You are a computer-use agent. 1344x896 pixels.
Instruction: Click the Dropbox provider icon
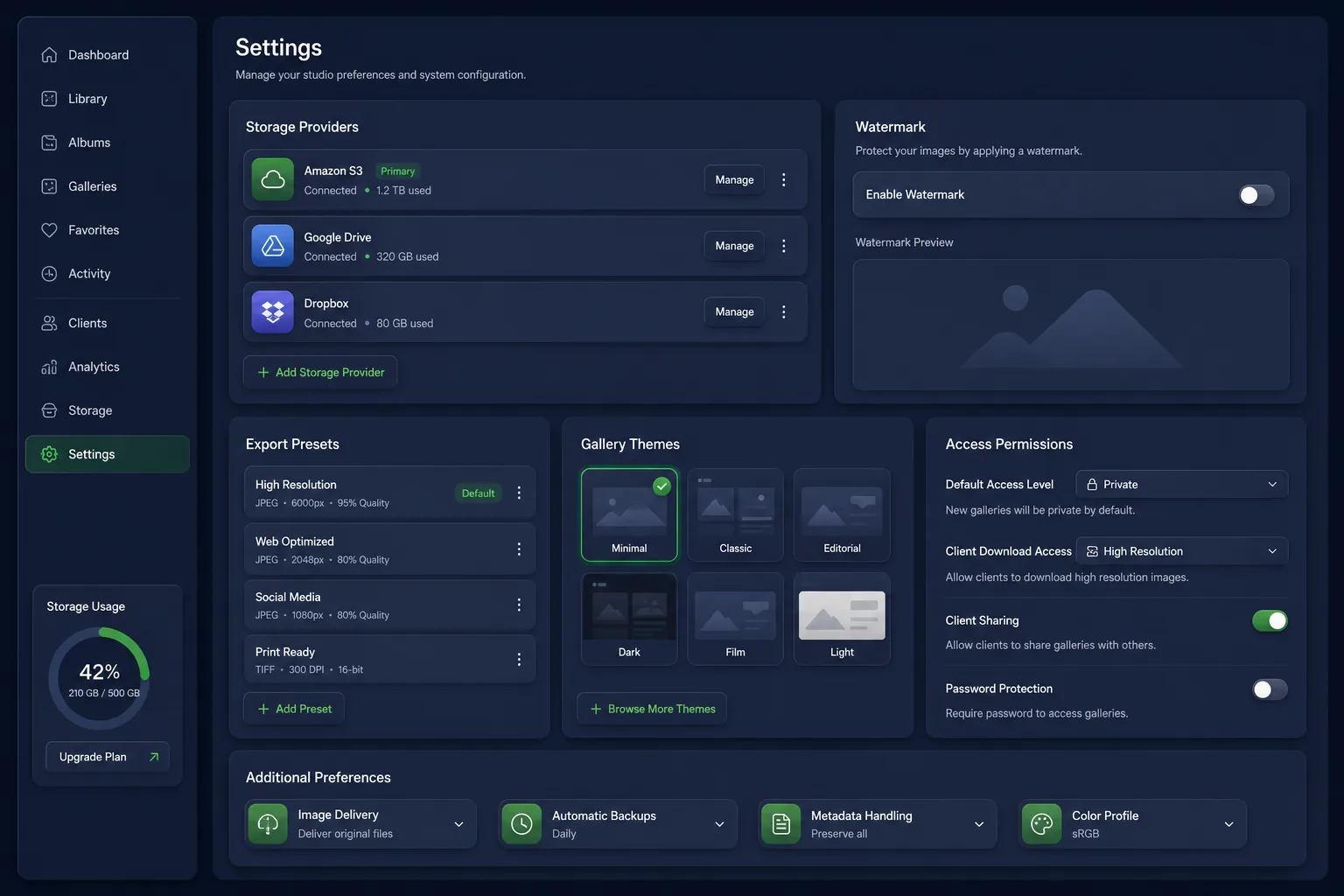point(273,311)
